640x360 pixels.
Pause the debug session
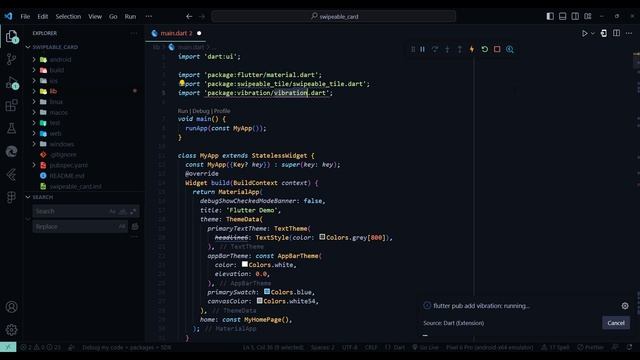[422, 49]
